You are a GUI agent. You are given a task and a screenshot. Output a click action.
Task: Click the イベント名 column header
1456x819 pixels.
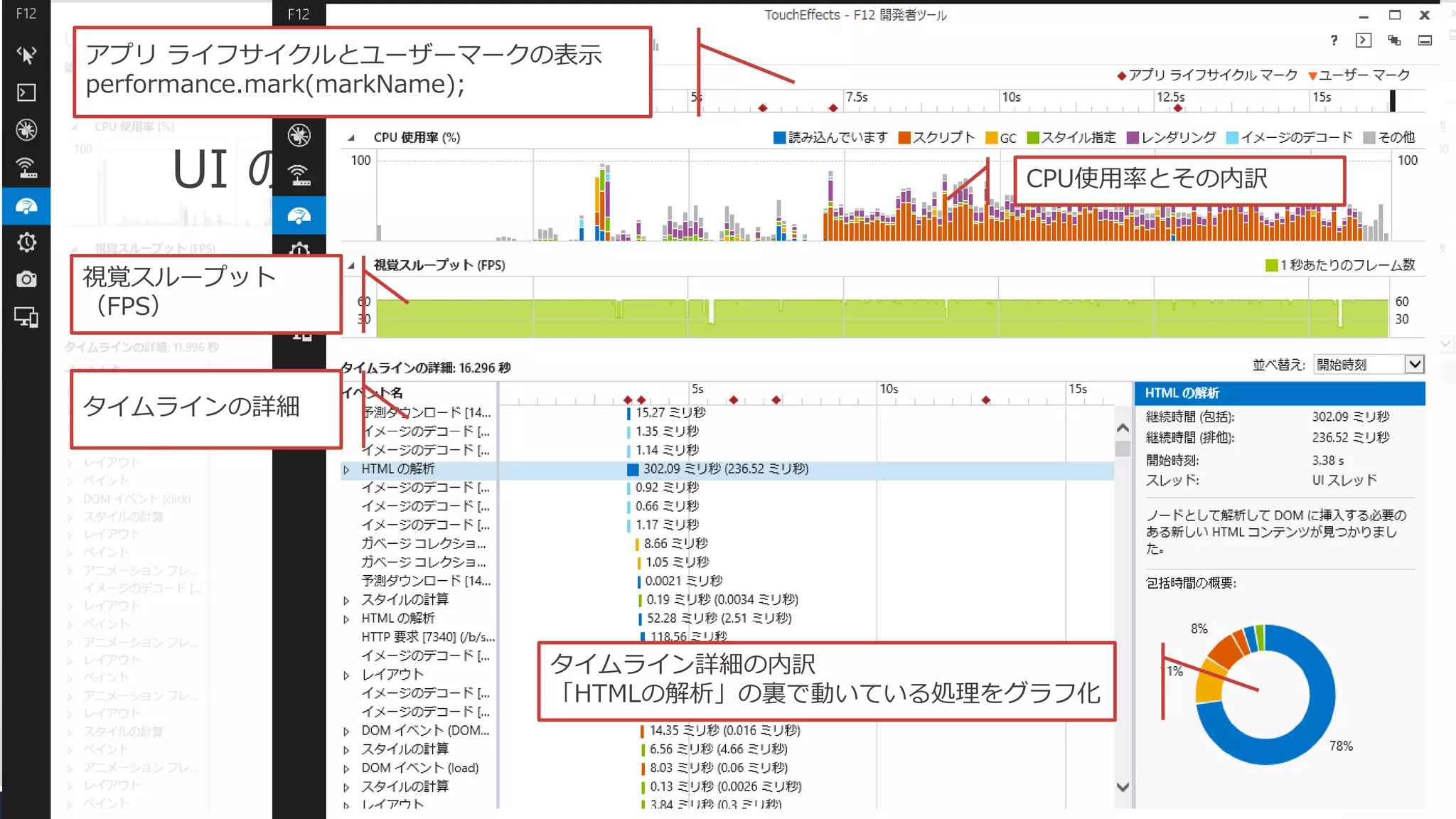[373, 393]
